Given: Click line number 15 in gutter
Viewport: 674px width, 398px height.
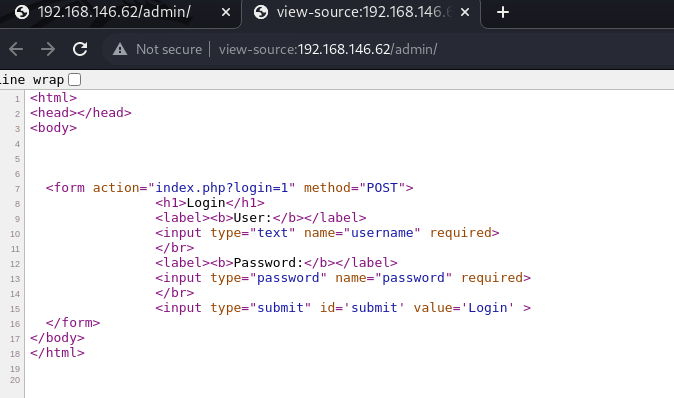Looking at the screenshot, I should point(15,309).
